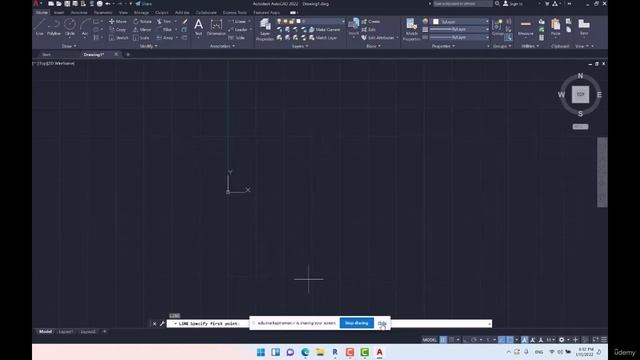The image size is (640, 360).
Task: Click the command line input field
Action: [330, 323]
